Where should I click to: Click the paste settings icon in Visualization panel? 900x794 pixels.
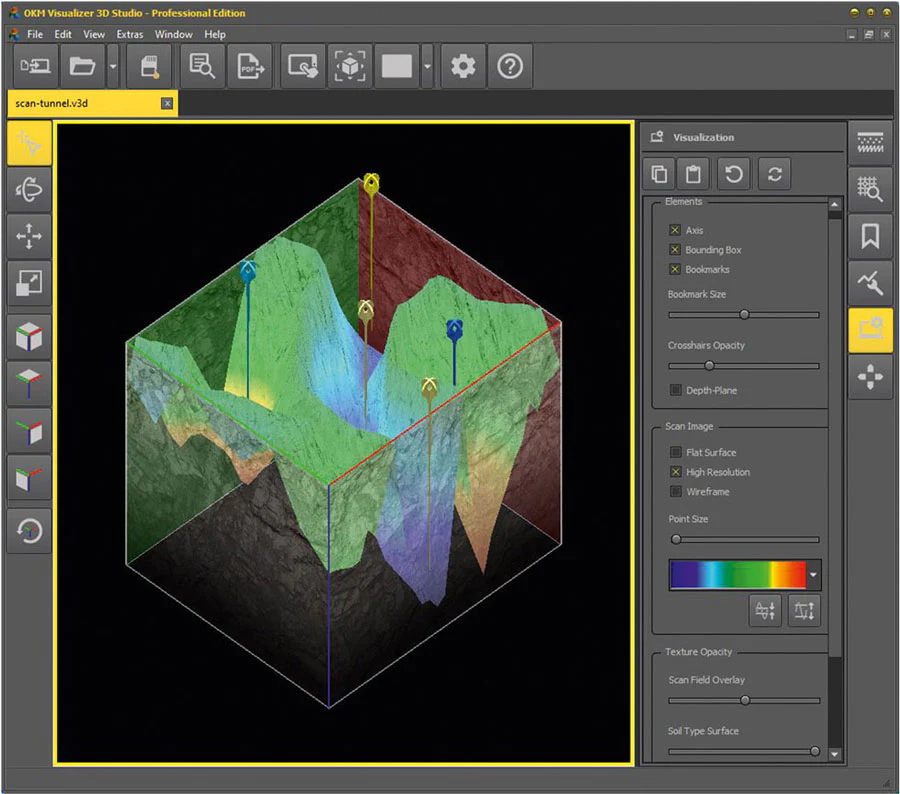[x=693, y=174]
